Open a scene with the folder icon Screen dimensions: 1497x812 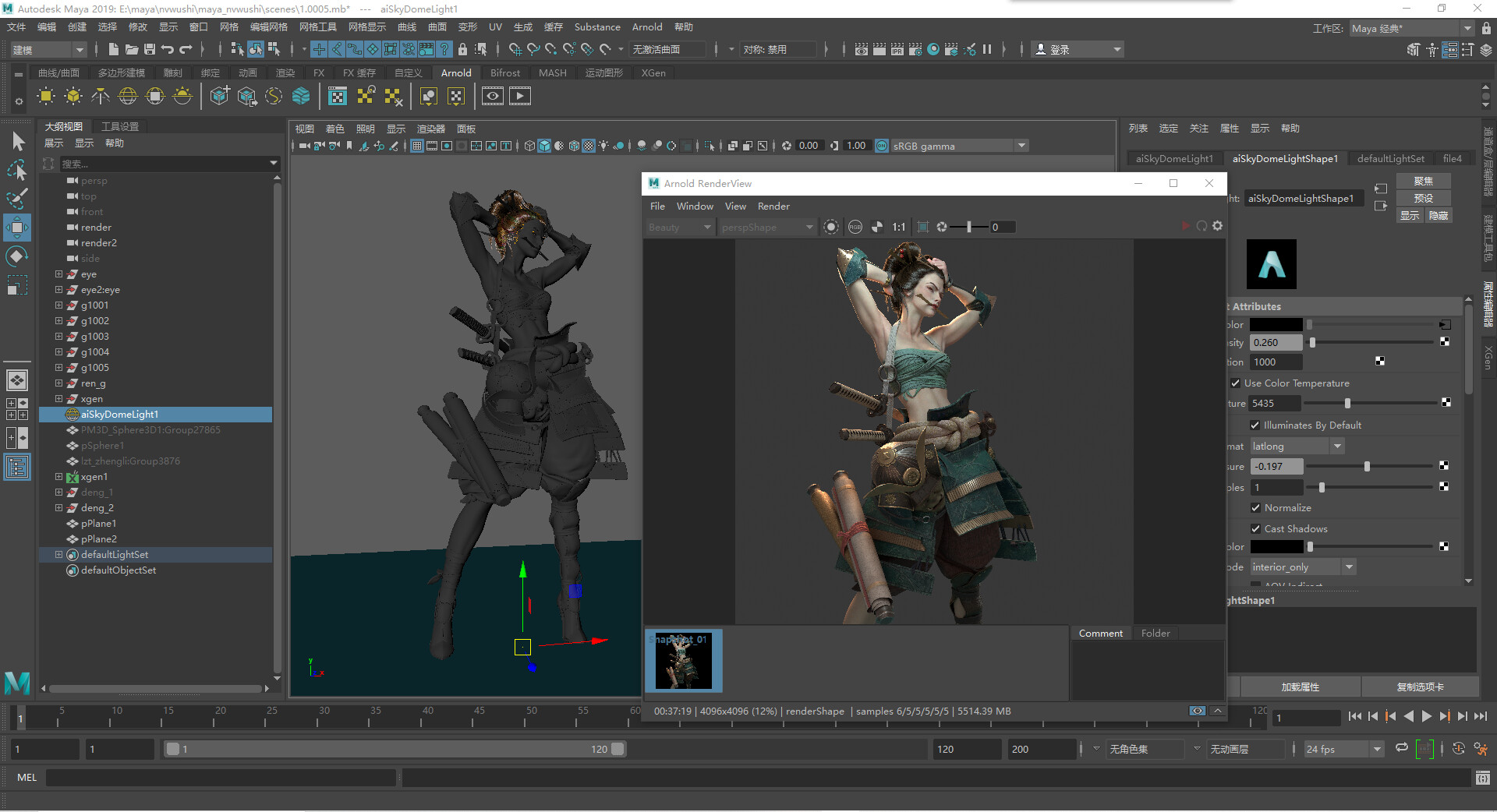pyautogui.click(x=131, y=49)
